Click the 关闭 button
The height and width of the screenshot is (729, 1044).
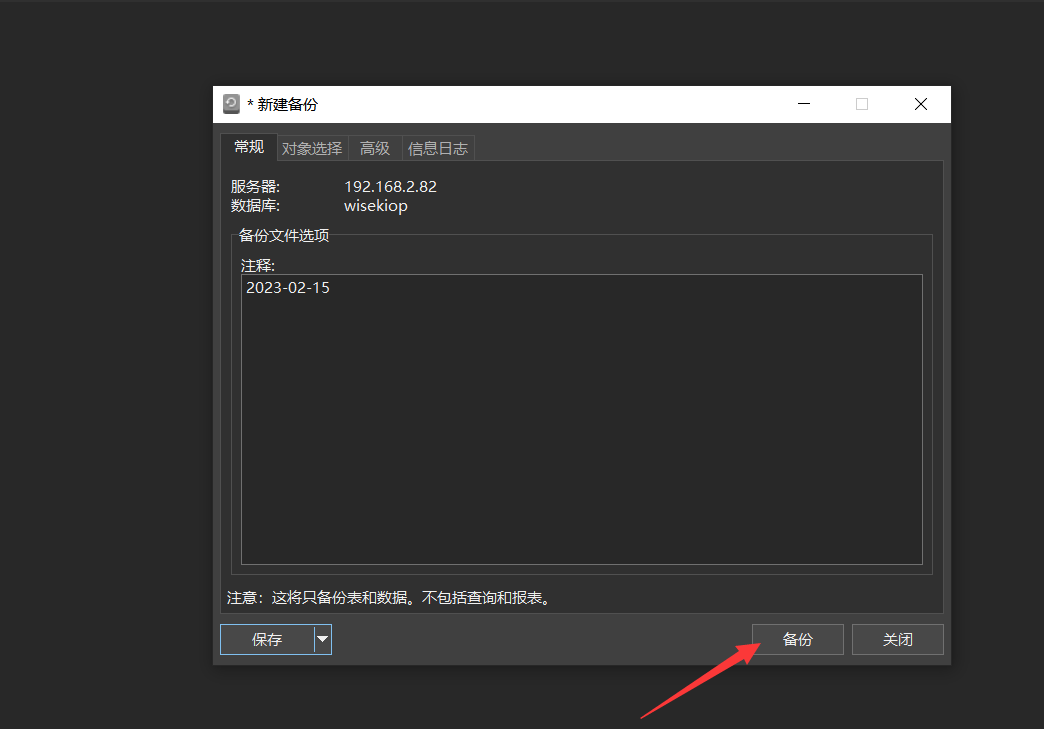898,640
